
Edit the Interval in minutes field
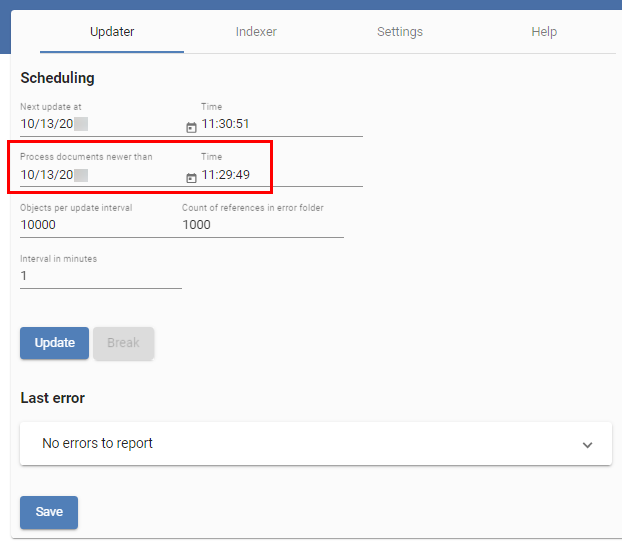(x=101, y=276)
